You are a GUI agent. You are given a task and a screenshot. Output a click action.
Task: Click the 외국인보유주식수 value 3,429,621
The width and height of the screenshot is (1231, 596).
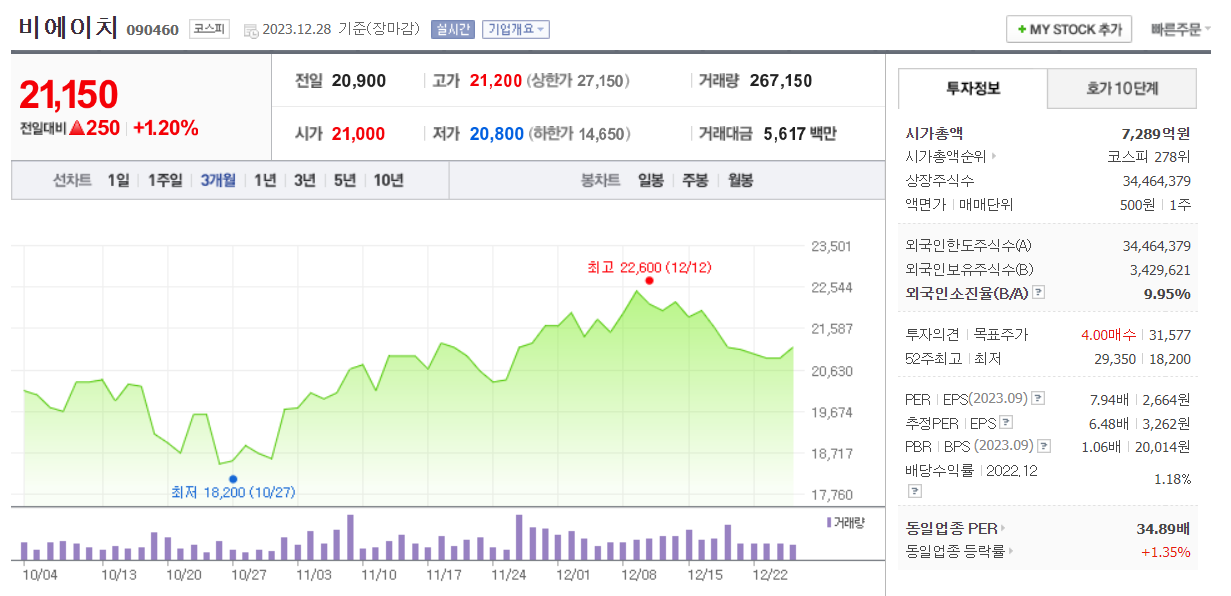pos(1160,269)
